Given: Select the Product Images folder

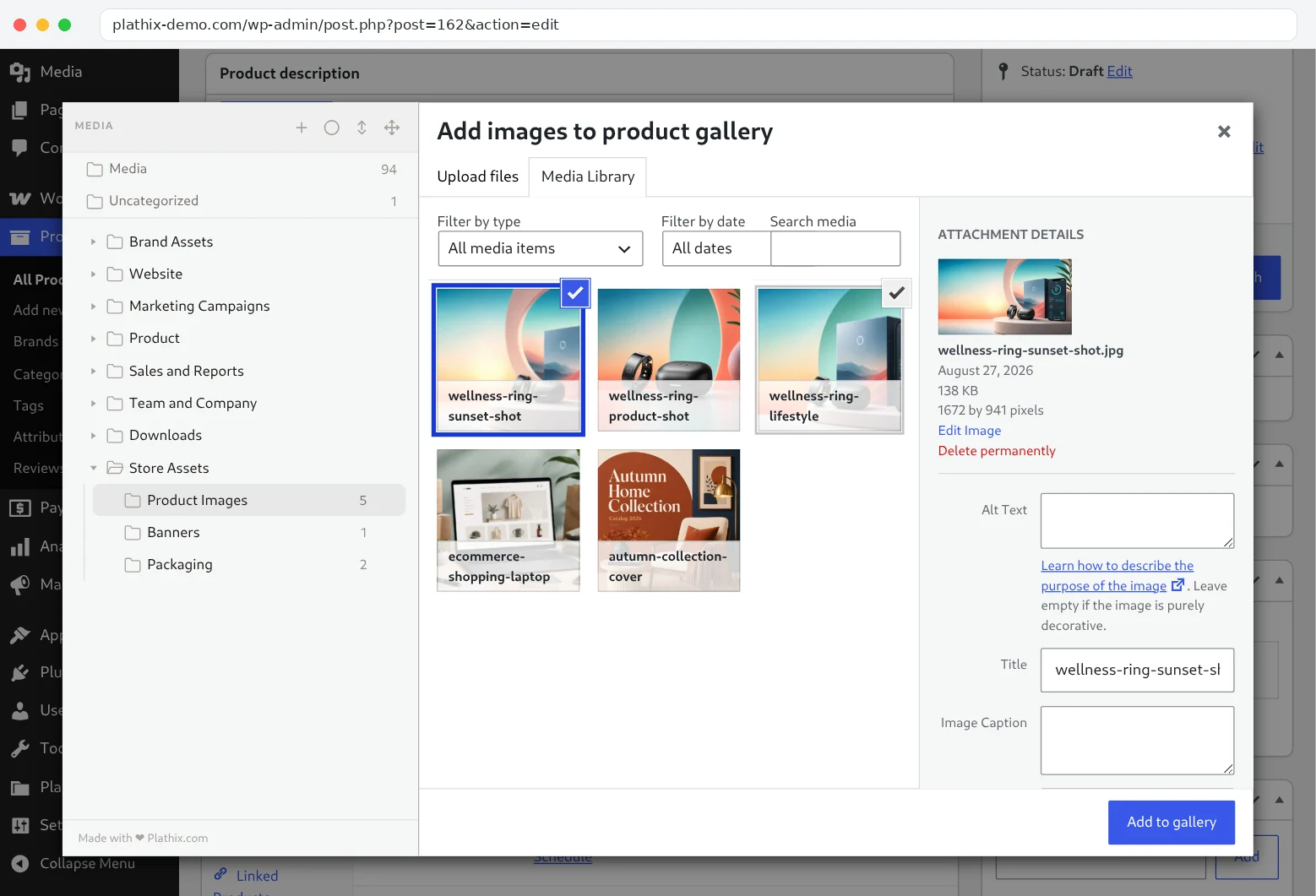Looking at the screenshot, I should pos(249,500).
